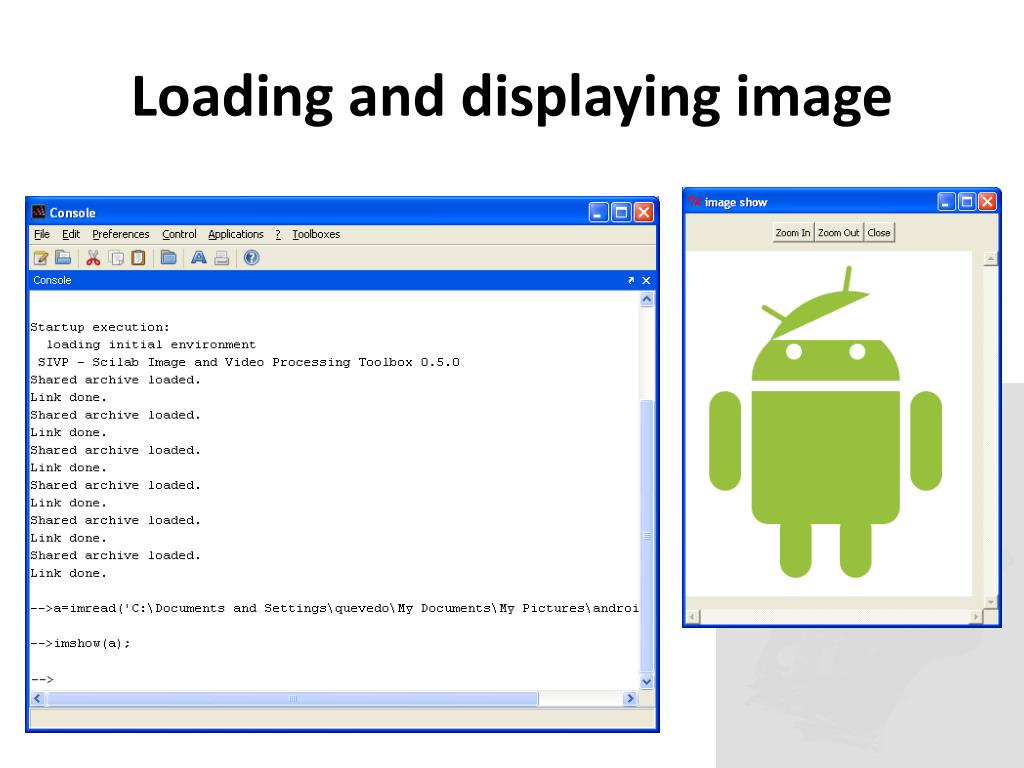This screenshot has width=1024, height=768.
Task: Click the 'image show' window title text
Action: (736, 202)
